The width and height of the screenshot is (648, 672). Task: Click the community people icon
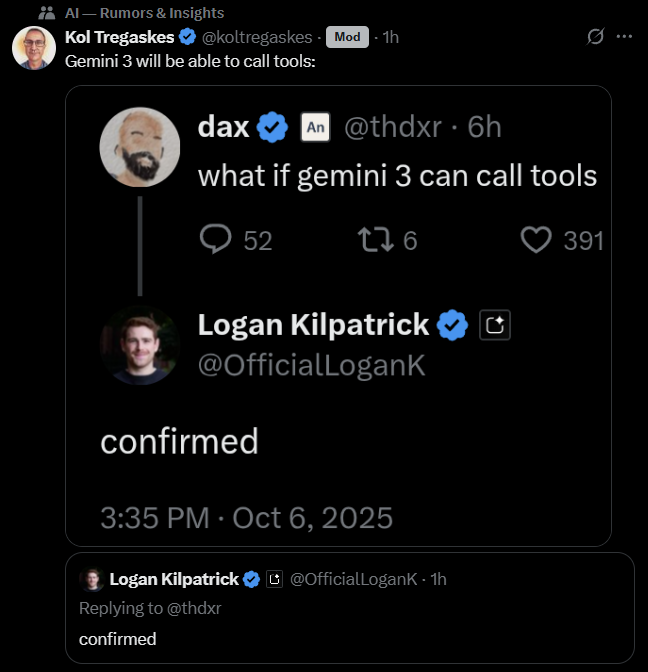click(46, 13)
